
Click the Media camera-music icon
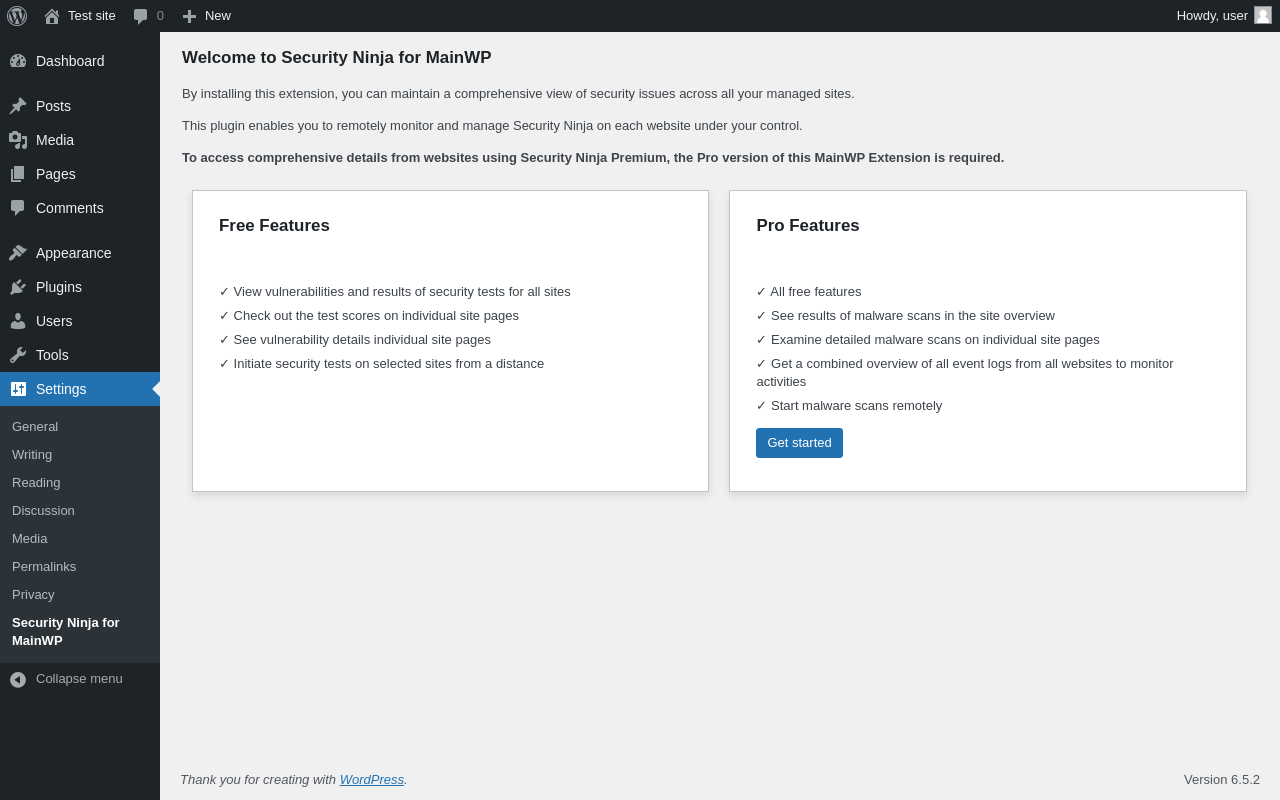pyautogui.click(x=18, y=140)
